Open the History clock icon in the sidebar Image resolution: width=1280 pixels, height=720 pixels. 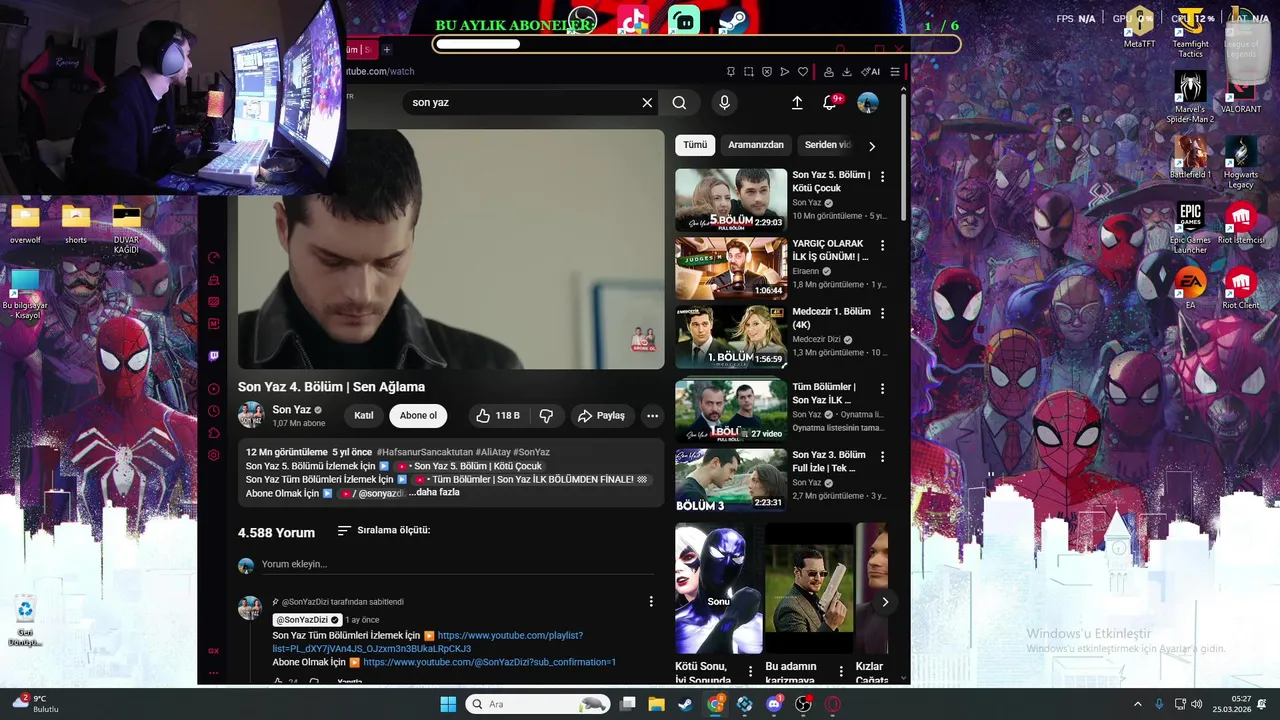click(213, 411)
